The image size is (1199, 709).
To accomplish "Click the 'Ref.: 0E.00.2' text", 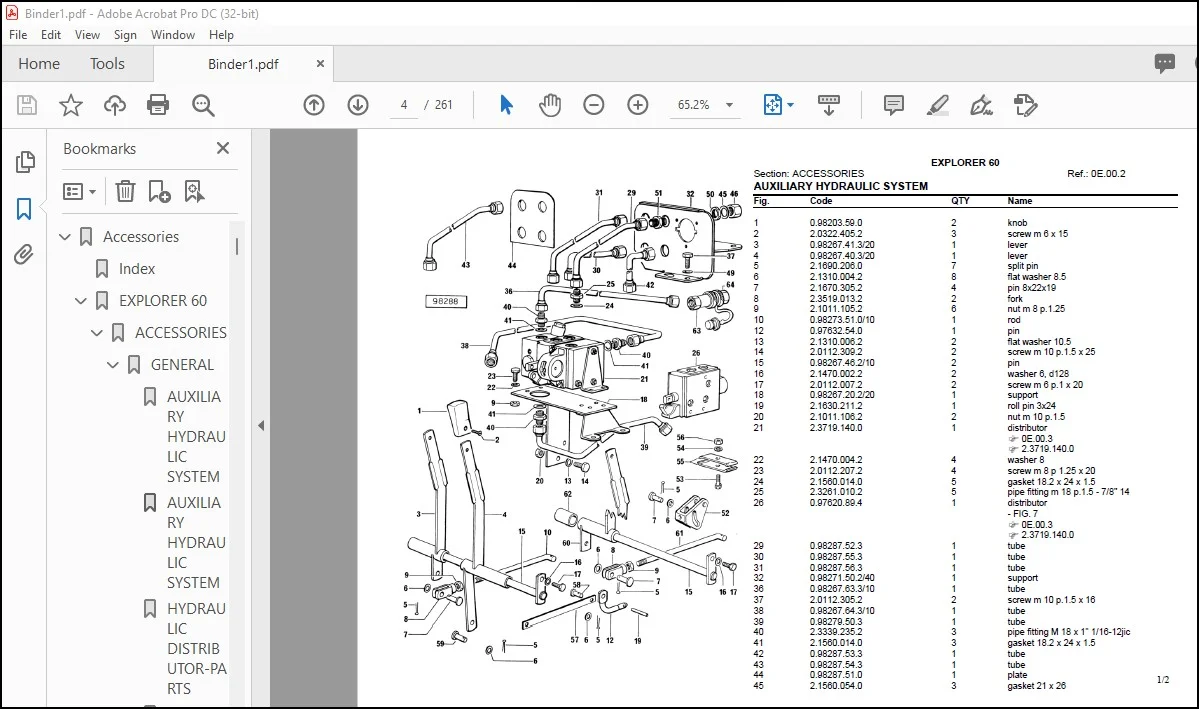I will click(1096, 174).
